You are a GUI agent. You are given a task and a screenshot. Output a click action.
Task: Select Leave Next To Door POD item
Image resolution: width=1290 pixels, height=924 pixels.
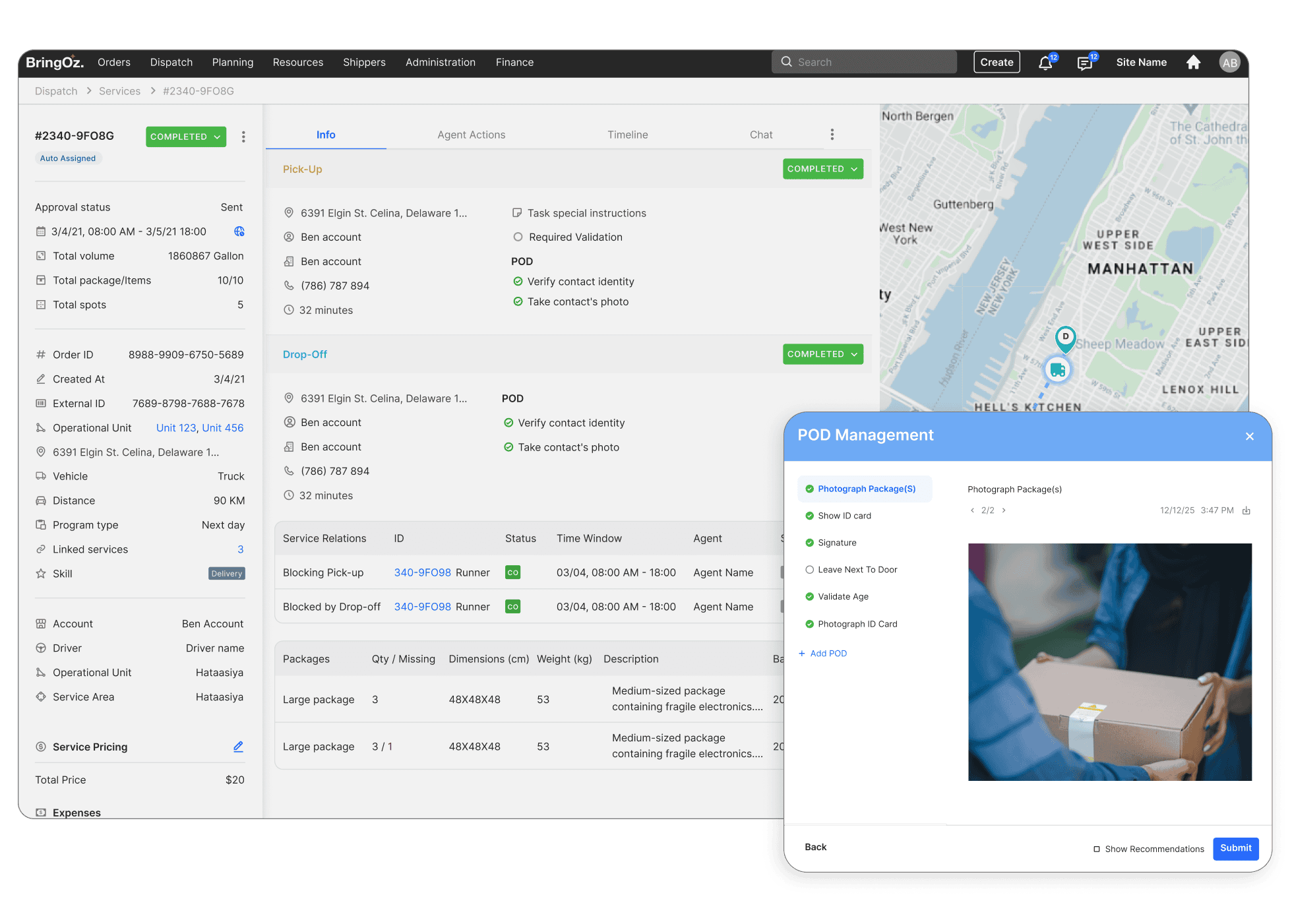pos(851,570)
